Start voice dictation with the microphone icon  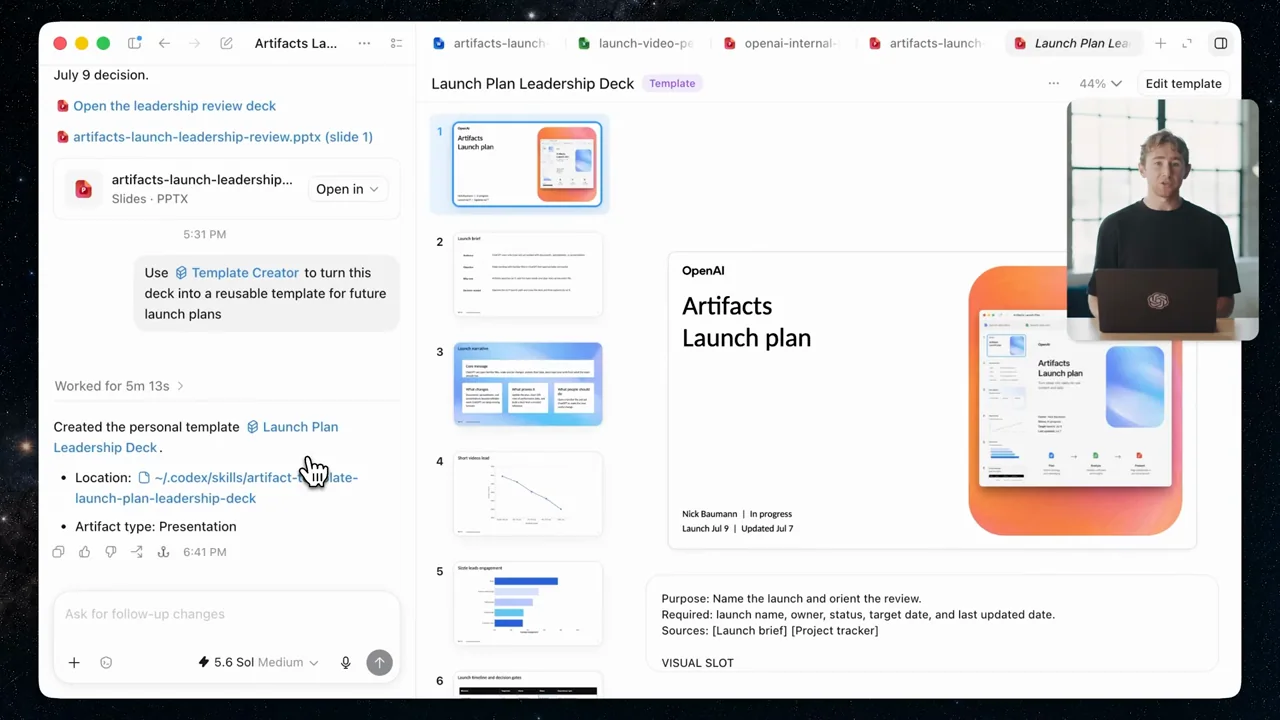(x=346, y=662)
